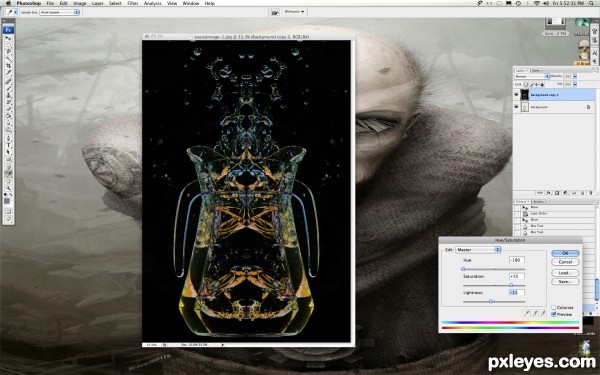Toggle lock transparent pixels
Screen dimensions: 600x375
point(526,85)
